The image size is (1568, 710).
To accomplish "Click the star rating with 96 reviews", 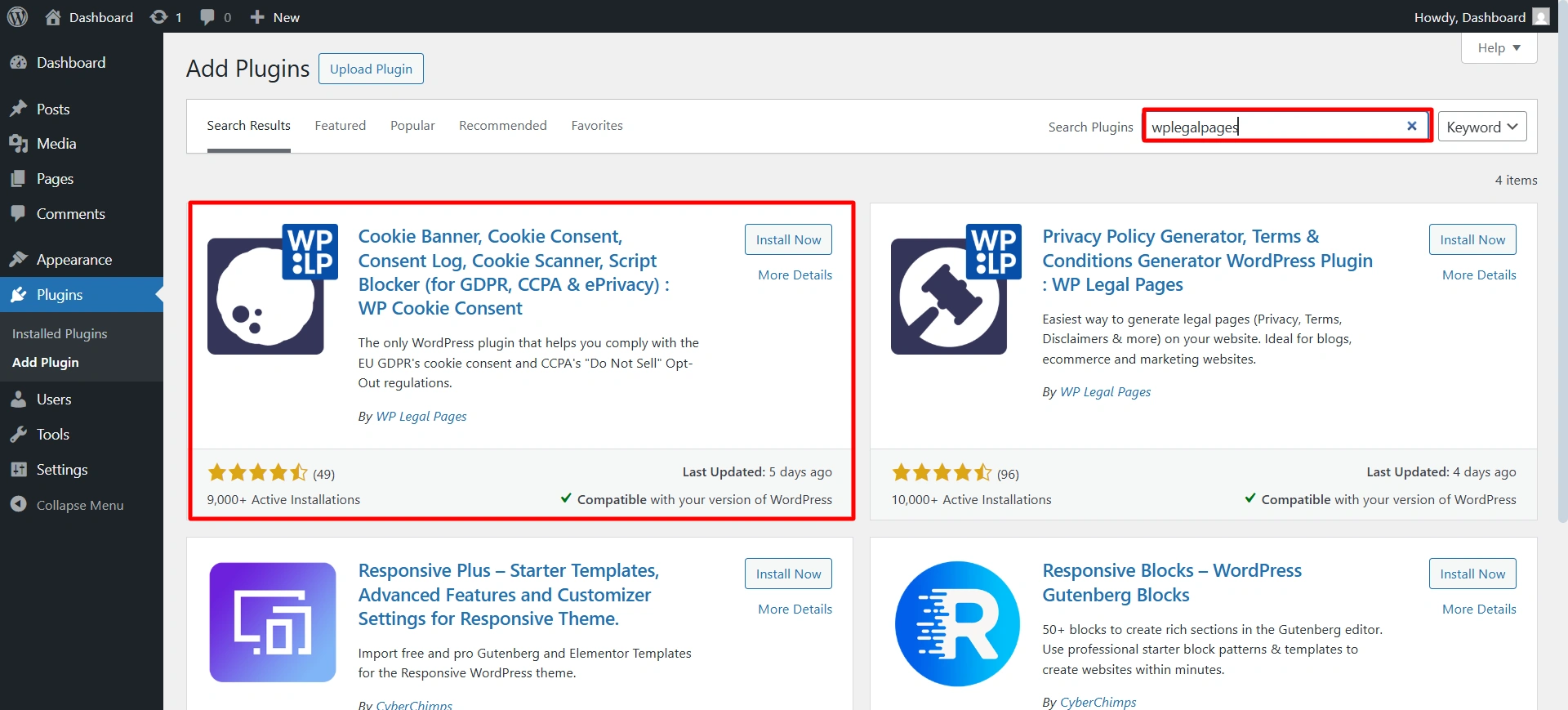I will (x=942, y=473).
